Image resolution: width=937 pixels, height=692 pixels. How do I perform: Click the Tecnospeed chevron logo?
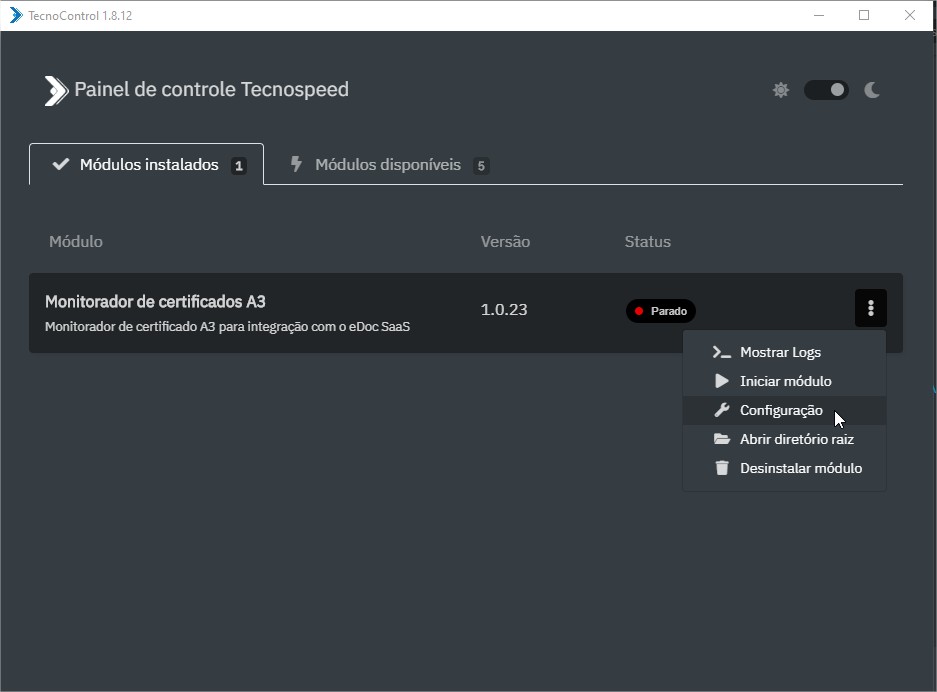pos(56,91)
